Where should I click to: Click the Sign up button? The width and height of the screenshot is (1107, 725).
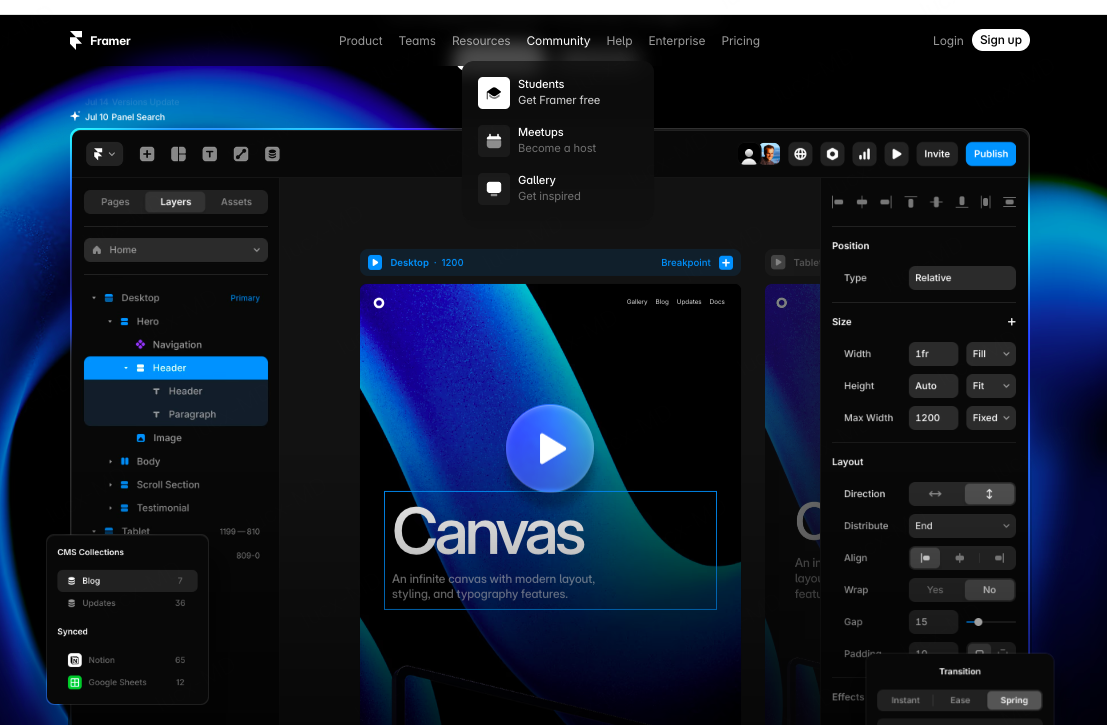coord(1000,40)
